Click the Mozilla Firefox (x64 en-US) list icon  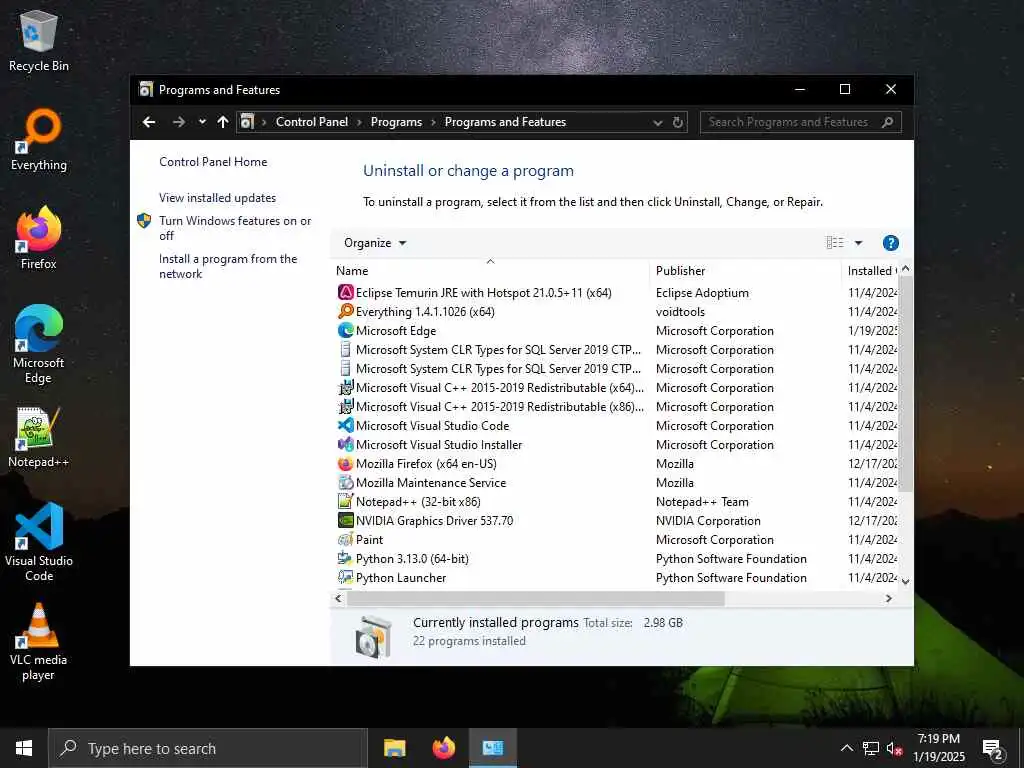[345, 463]
